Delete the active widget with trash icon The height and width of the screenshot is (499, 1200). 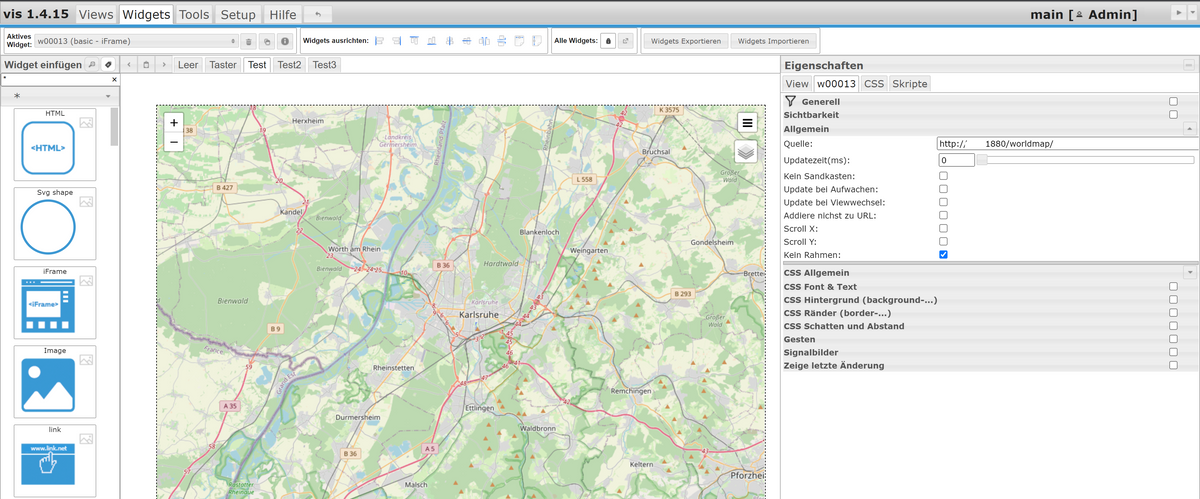point(248,42)
